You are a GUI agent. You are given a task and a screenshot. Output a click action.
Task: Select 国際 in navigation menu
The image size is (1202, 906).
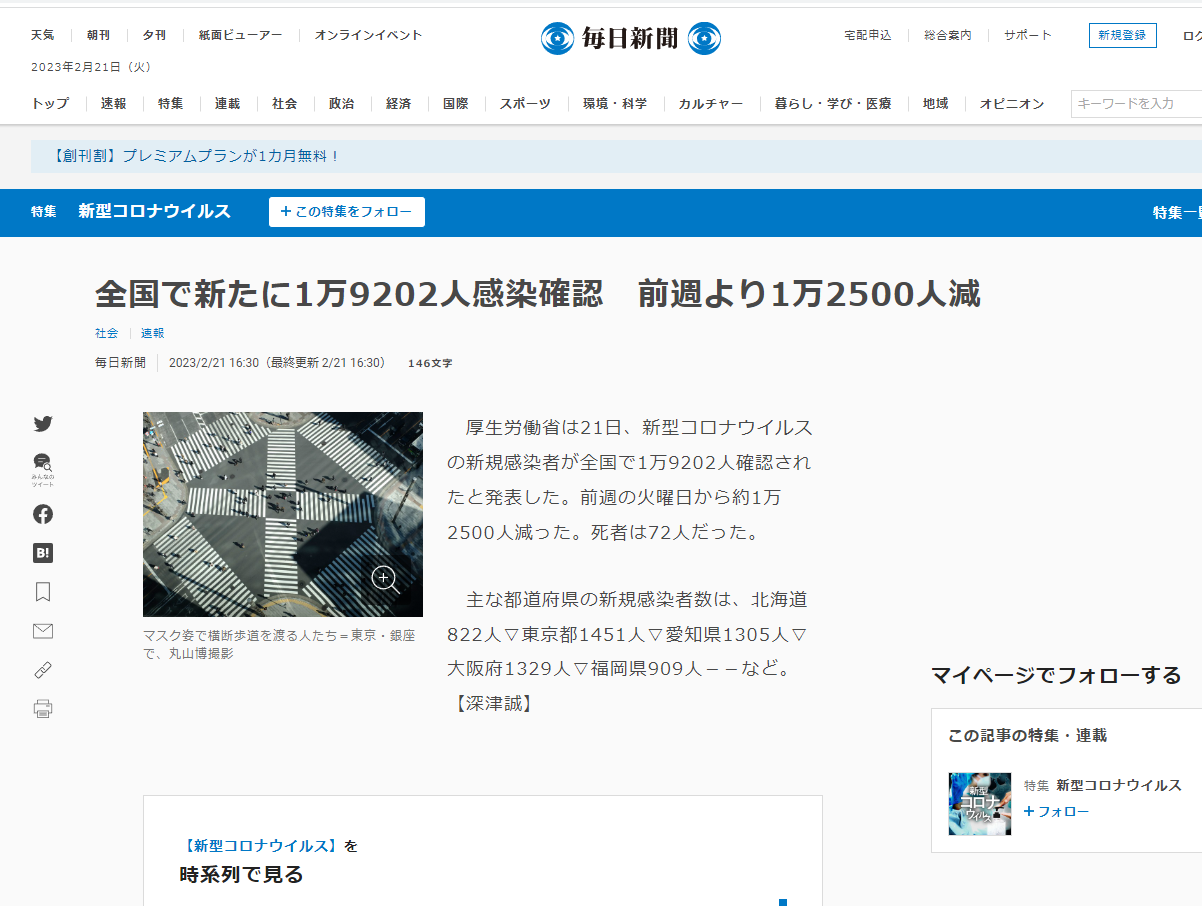455,103
